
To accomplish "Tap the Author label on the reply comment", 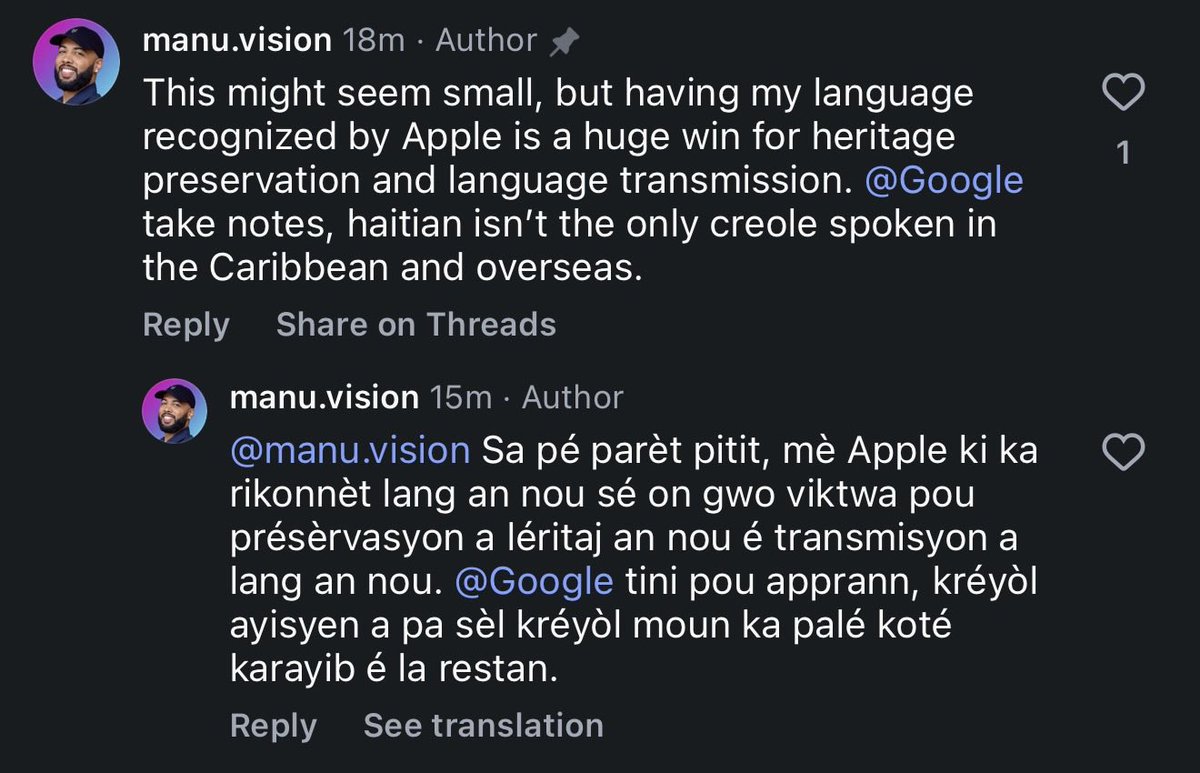I will [573, 397].
